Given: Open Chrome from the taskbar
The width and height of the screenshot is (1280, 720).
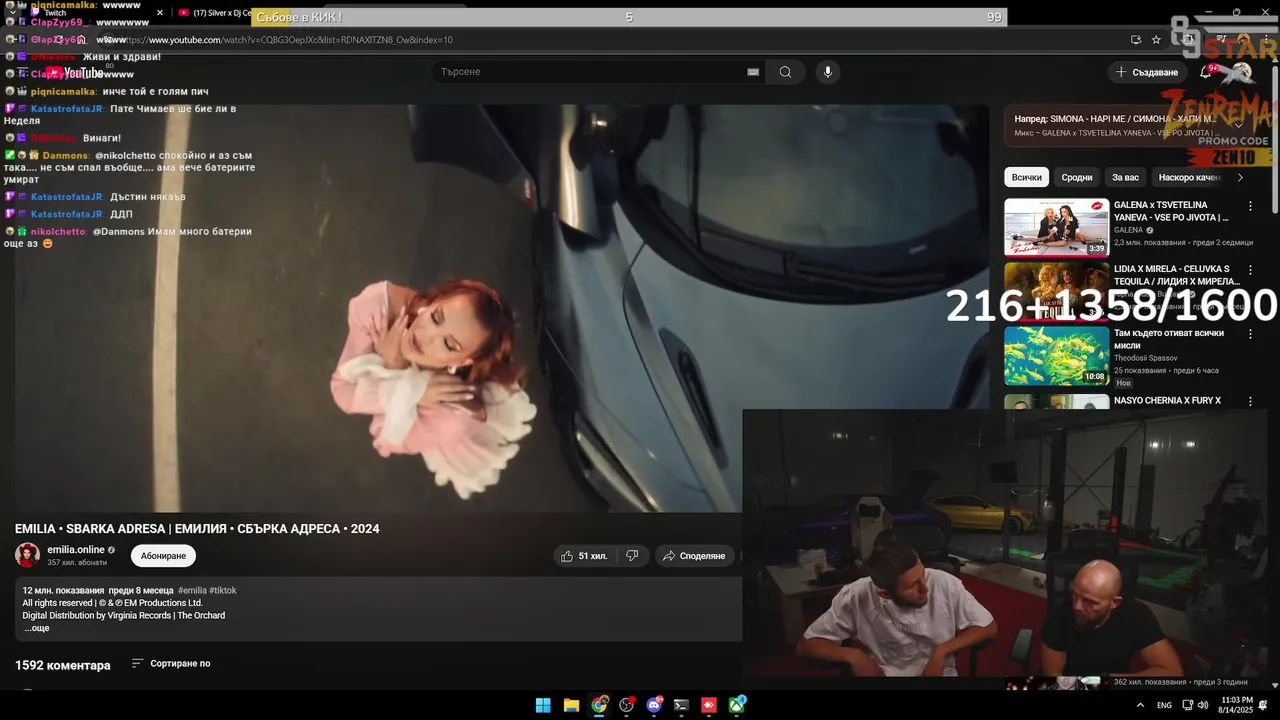Looking at the screenshot, I should tap(599, 705).
